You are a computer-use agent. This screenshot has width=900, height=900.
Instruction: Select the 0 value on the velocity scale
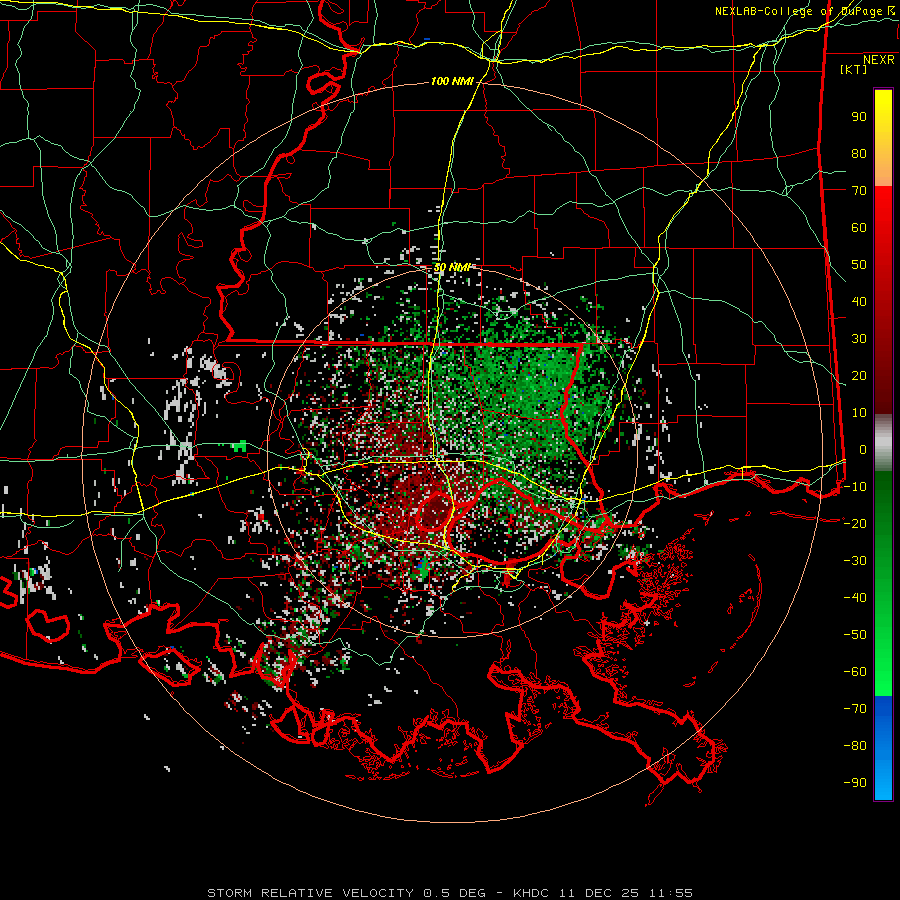[863, 449]
